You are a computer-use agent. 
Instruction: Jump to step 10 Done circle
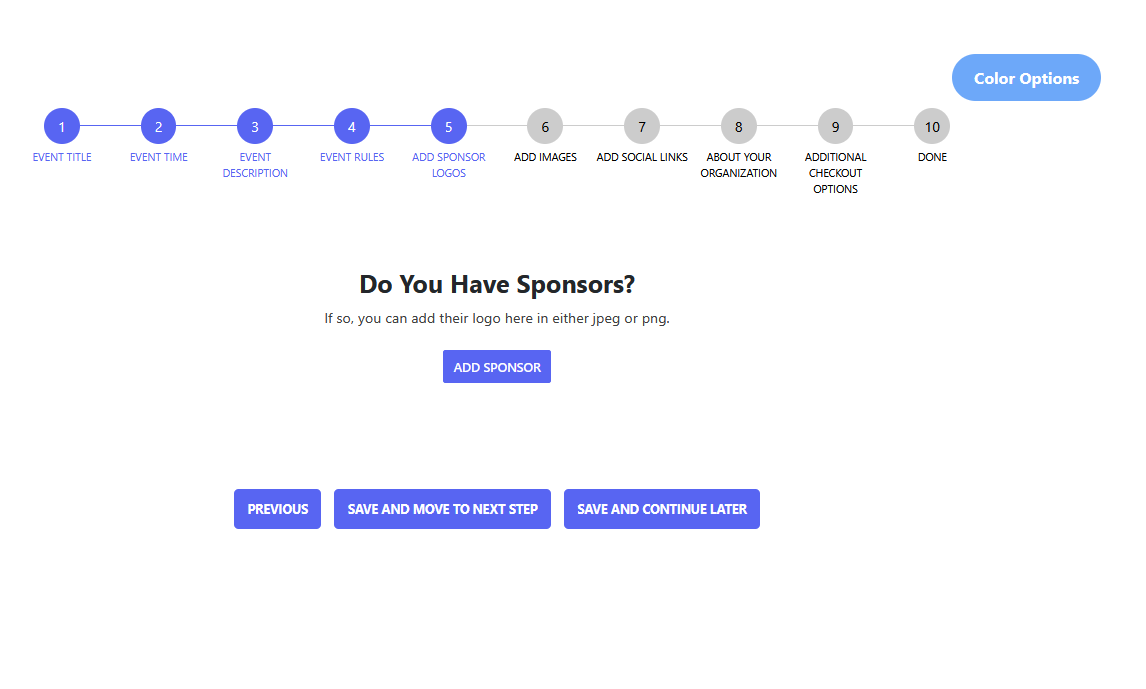tap(932, 127)
